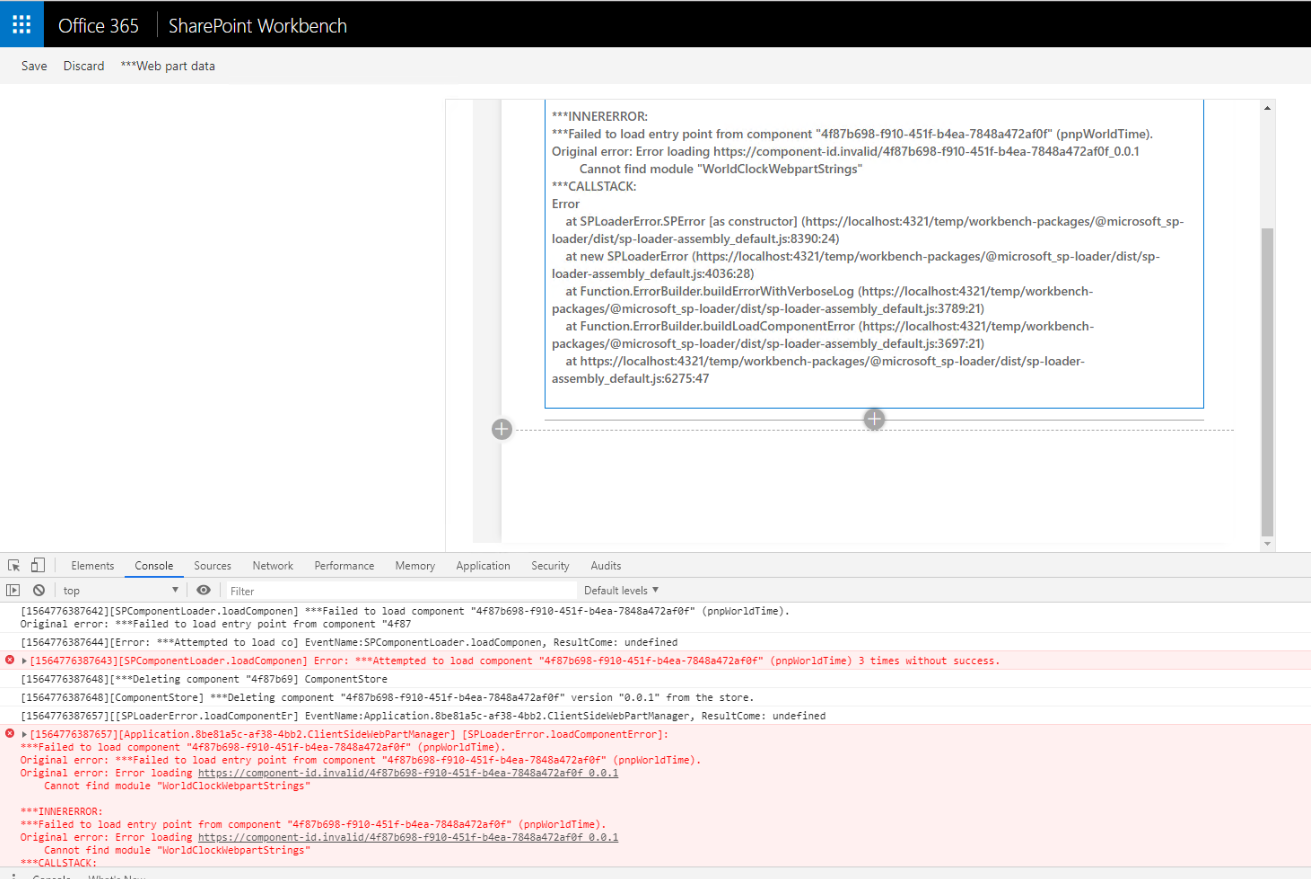This screenshot has width=1311, height=879.
Task: Show the console sidebar icon
Action: [x=14, y=590]
